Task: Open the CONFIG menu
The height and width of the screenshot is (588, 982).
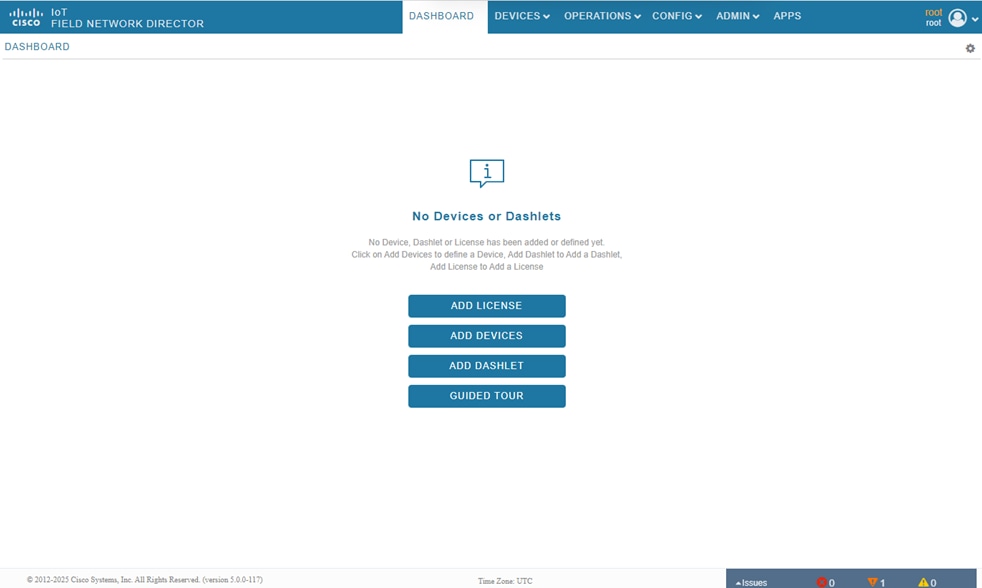Action: pyautogui.click(x=676, y=16)
